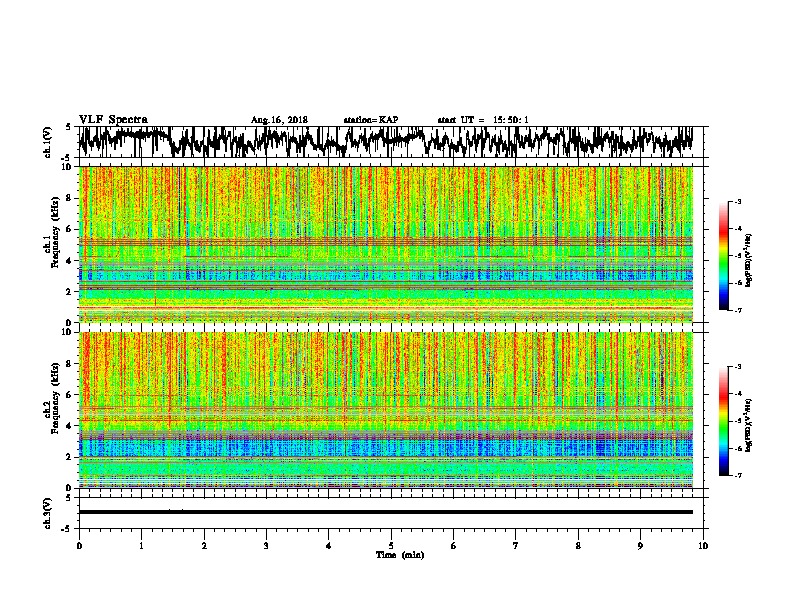Click the ch.2 PSD color scale bar
The height and width of the screenshot is (612, 792).
(x=724, y=421)
